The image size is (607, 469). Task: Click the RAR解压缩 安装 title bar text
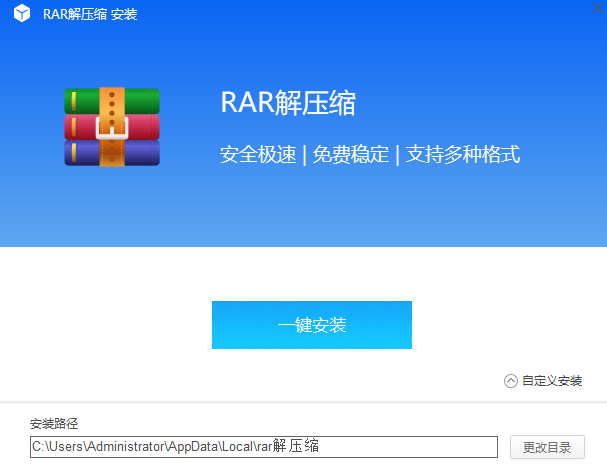[x=90, y=14]
